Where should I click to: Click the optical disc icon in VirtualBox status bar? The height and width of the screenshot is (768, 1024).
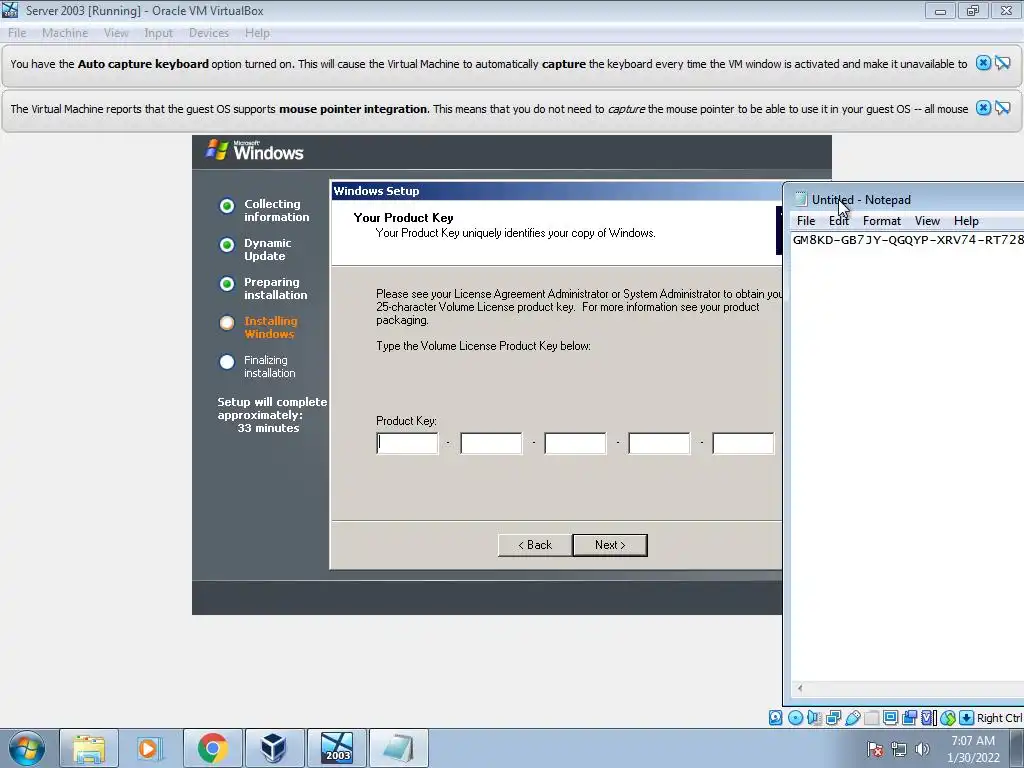[x=795, y=718]
